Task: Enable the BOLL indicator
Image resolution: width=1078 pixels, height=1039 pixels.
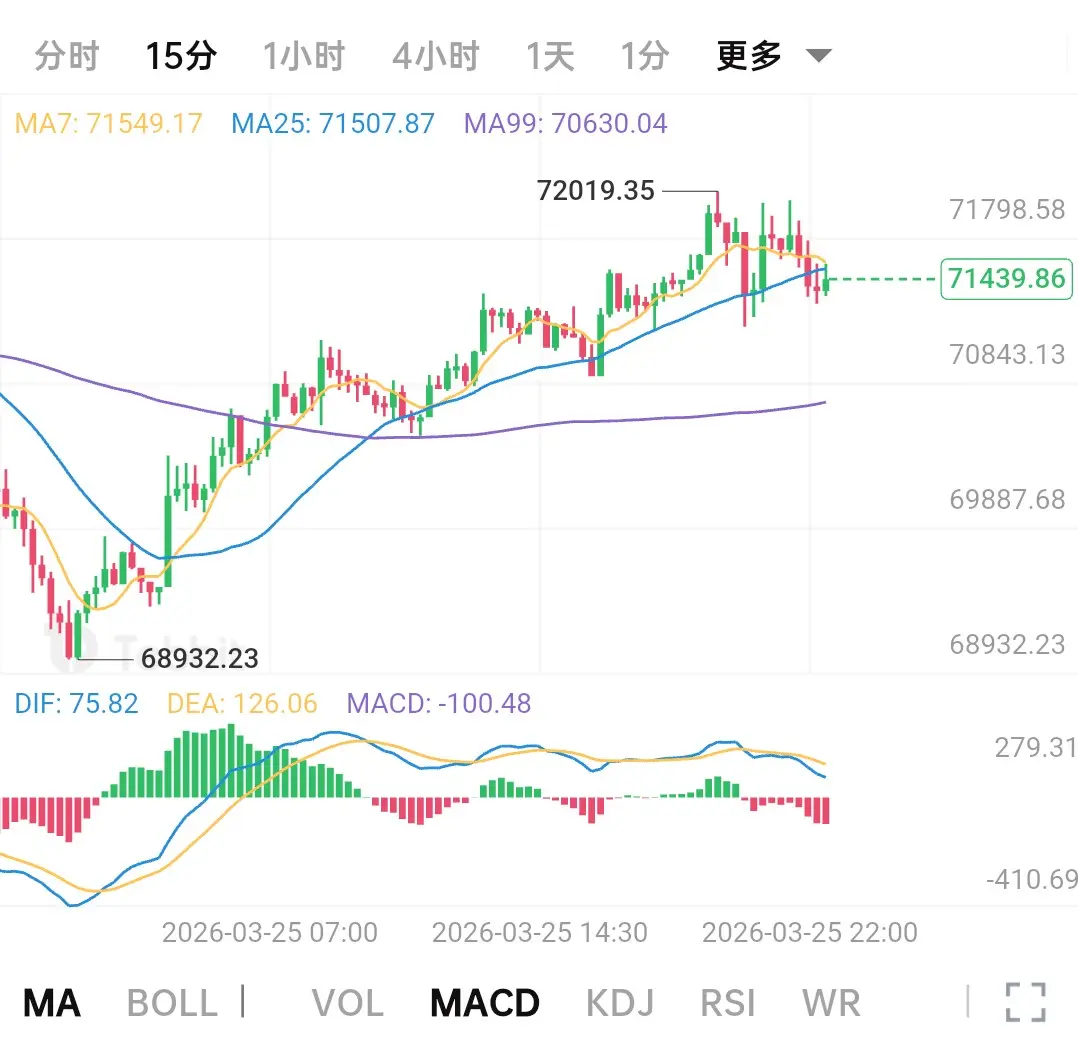Action: tap(173, 1003)
